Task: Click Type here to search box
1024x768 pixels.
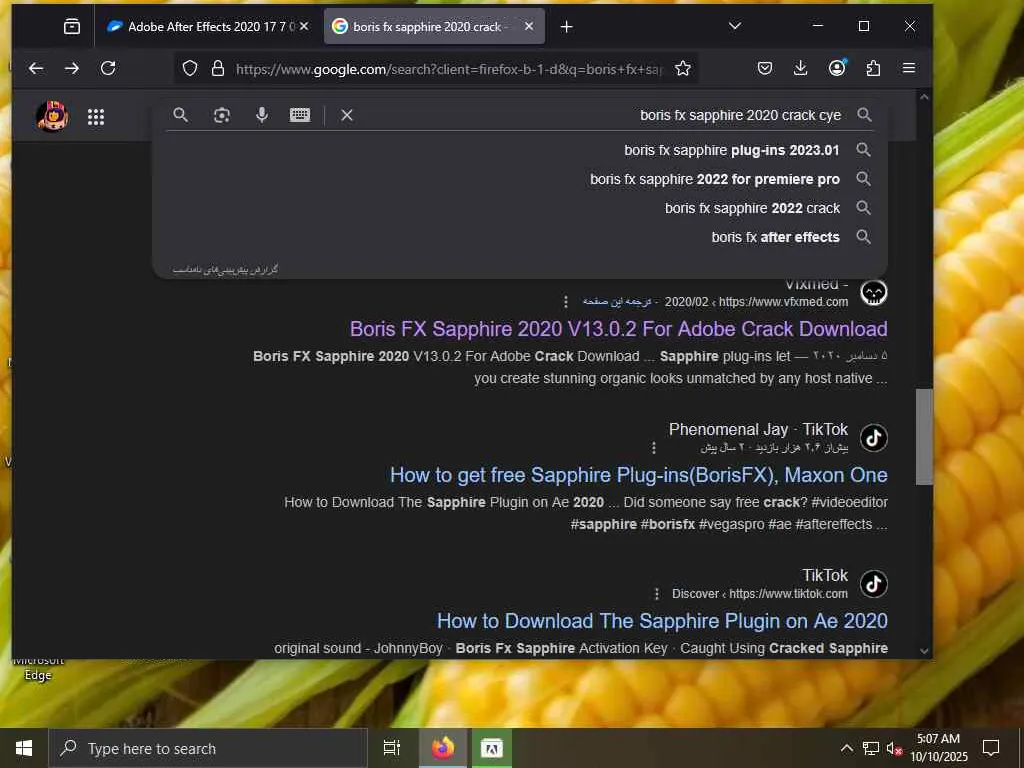Action: coord(208,748)
